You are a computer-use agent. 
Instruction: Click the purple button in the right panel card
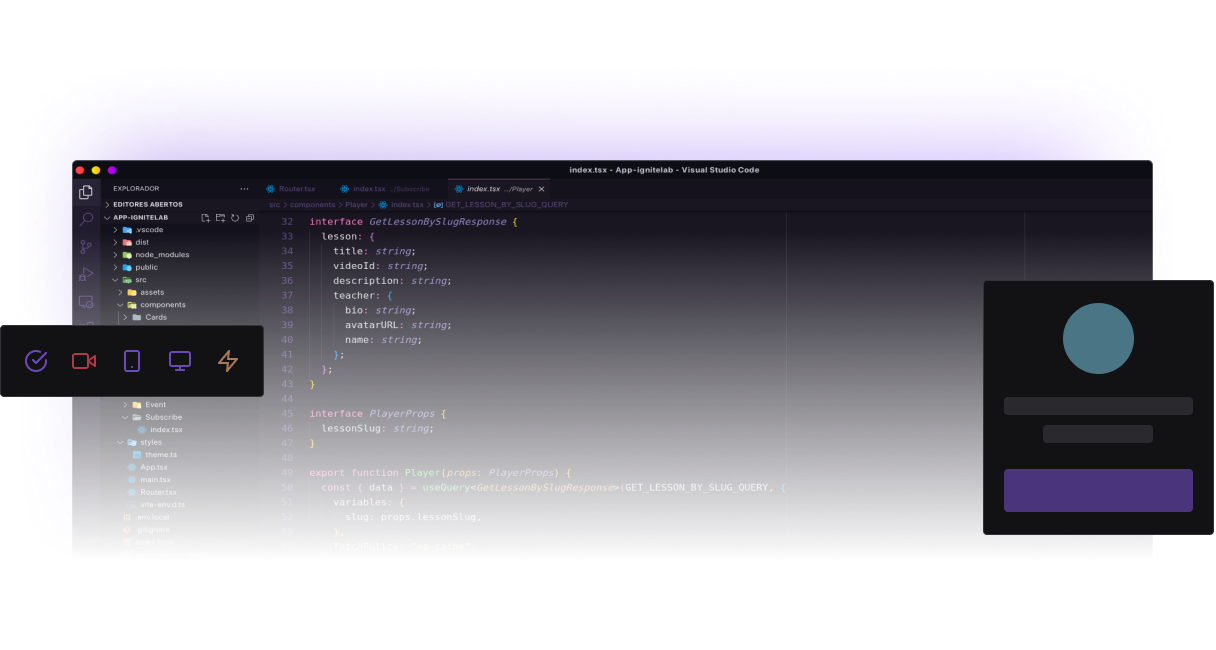[1098, 490]
